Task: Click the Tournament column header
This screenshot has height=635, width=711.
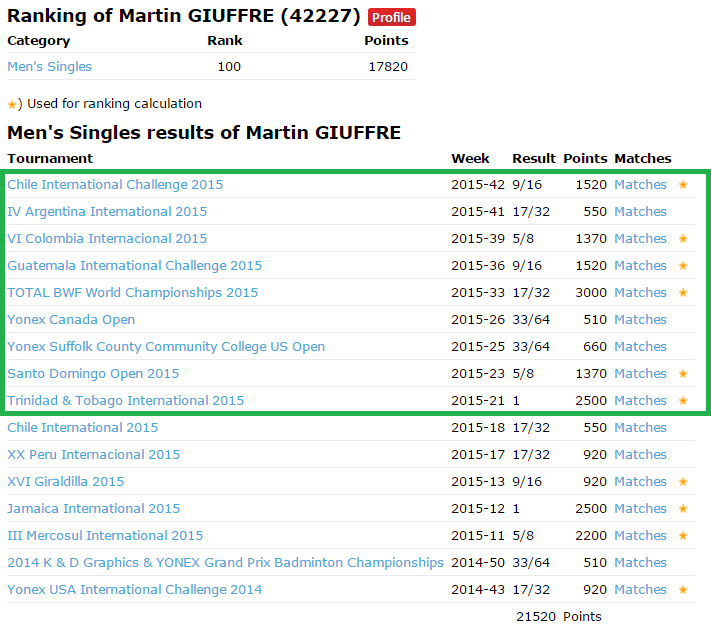Action: pyautogui.click(x=50, y=158)
